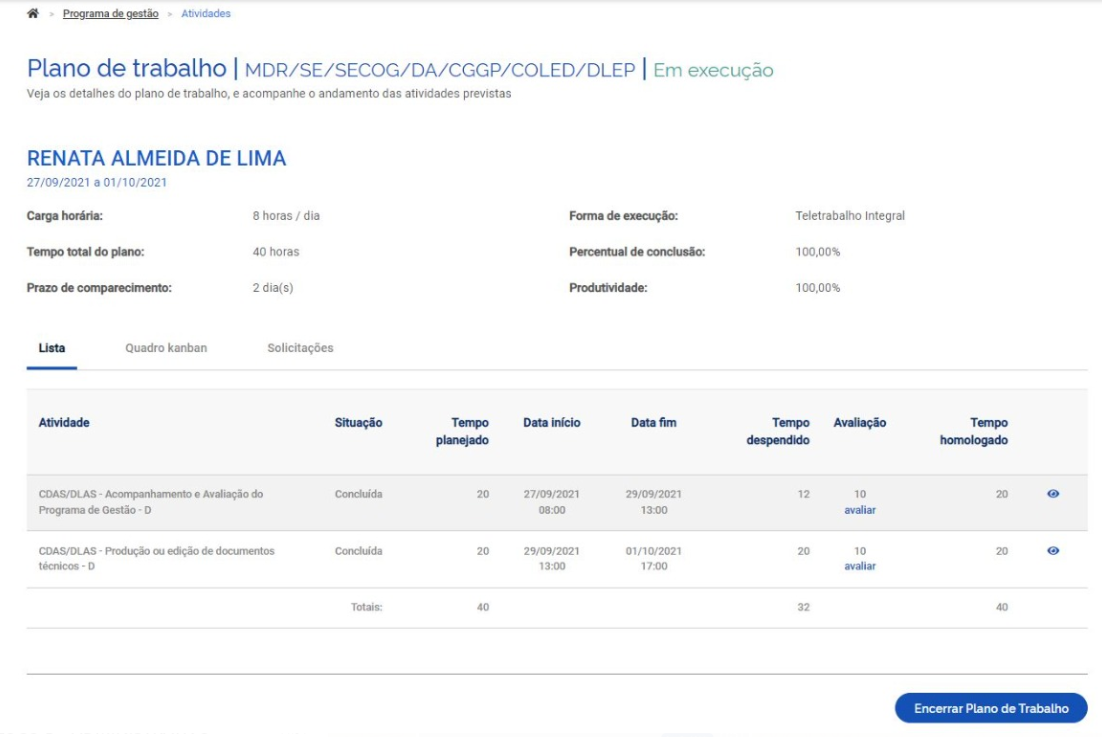1102x737 pixels.
Task: Click avaliar for the Acompanhamento e Avaliação activity
Action: [x=859, y=510]
